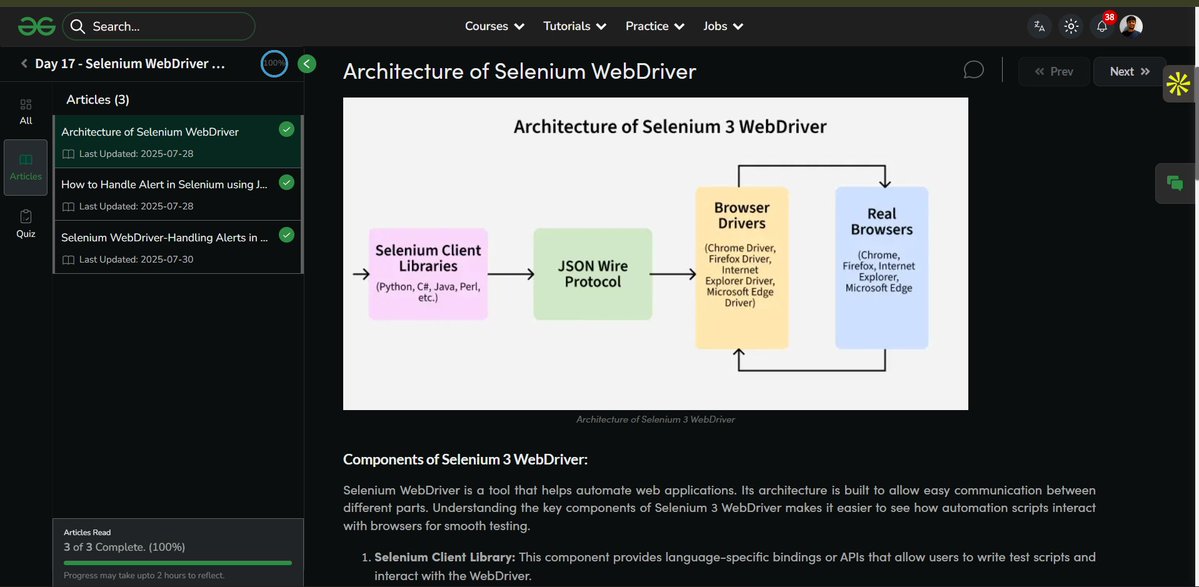Viewport: 1199px width, 587px height.
Task: Click the green GfG logo
Action: coord(34,25)
